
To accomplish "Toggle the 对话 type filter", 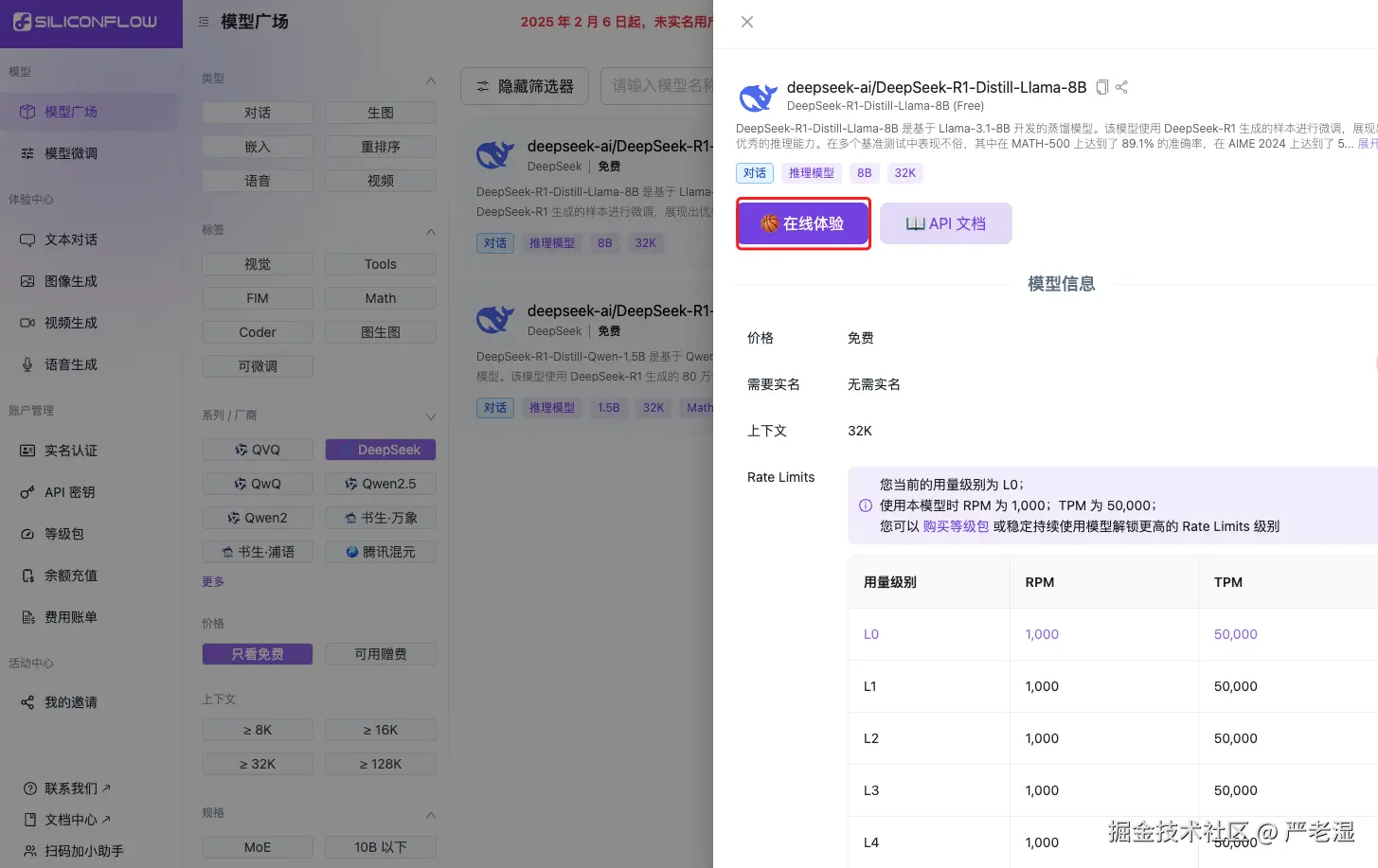I will click(x=258, y=113).
